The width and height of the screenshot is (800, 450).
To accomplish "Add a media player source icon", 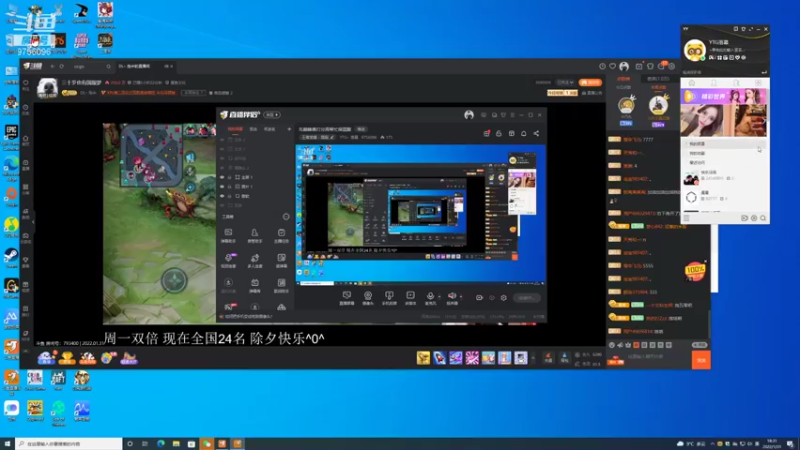I will pos(410,296).
